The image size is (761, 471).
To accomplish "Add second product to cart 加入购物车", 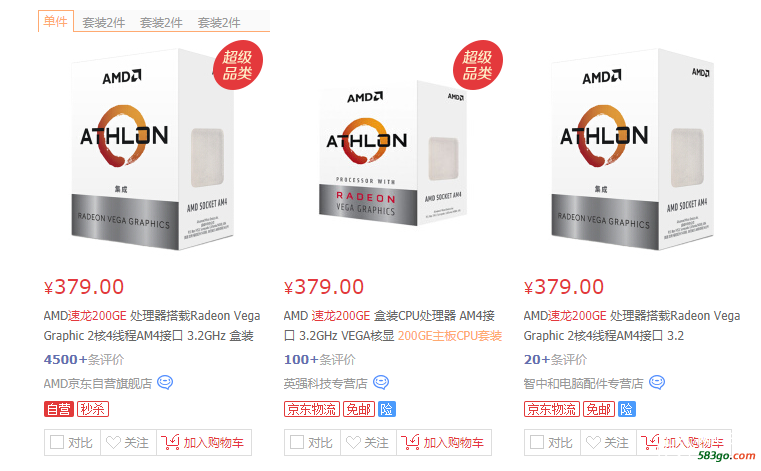I will (444, 442).
